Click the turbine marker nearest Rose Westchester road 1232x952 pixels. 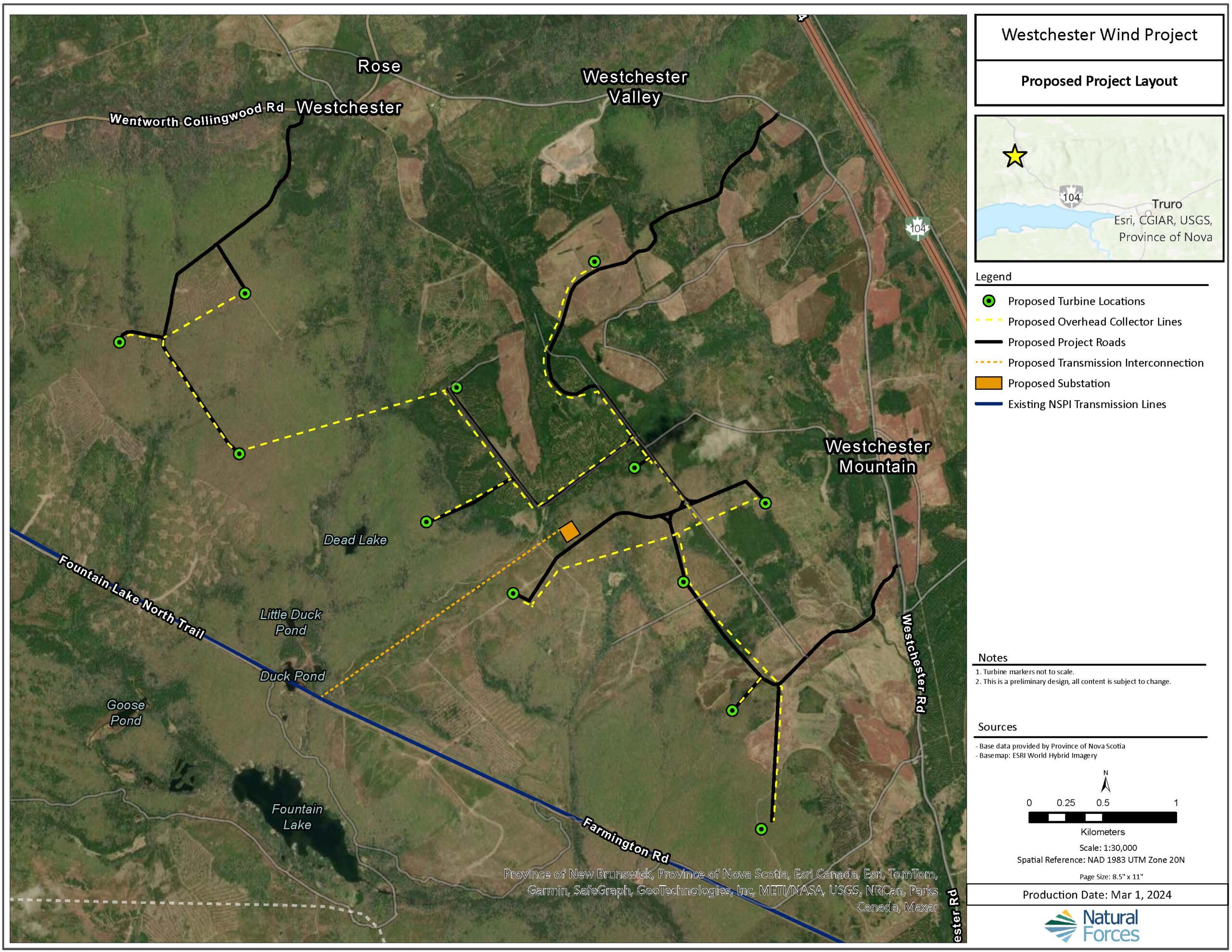pos(245,294)
